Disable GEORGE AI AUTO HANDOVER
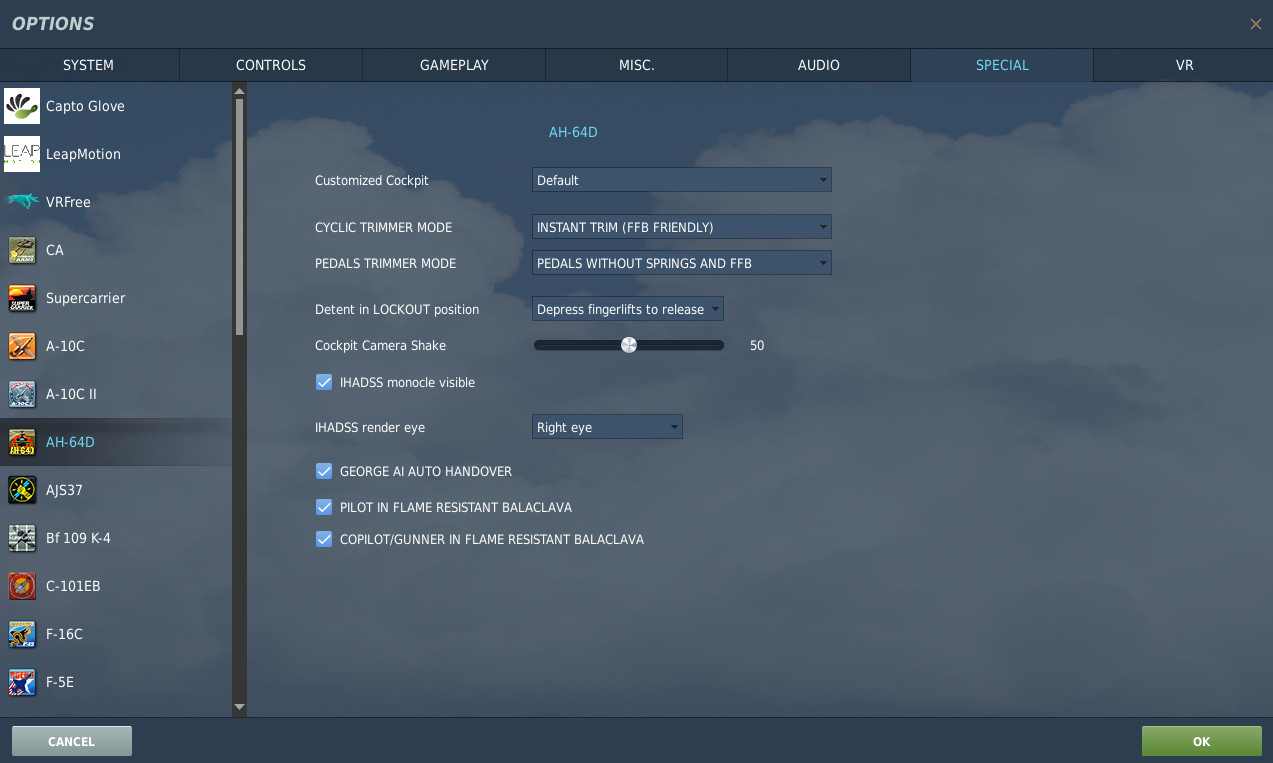The image size is (1273, 763). [x=324, y=471]
